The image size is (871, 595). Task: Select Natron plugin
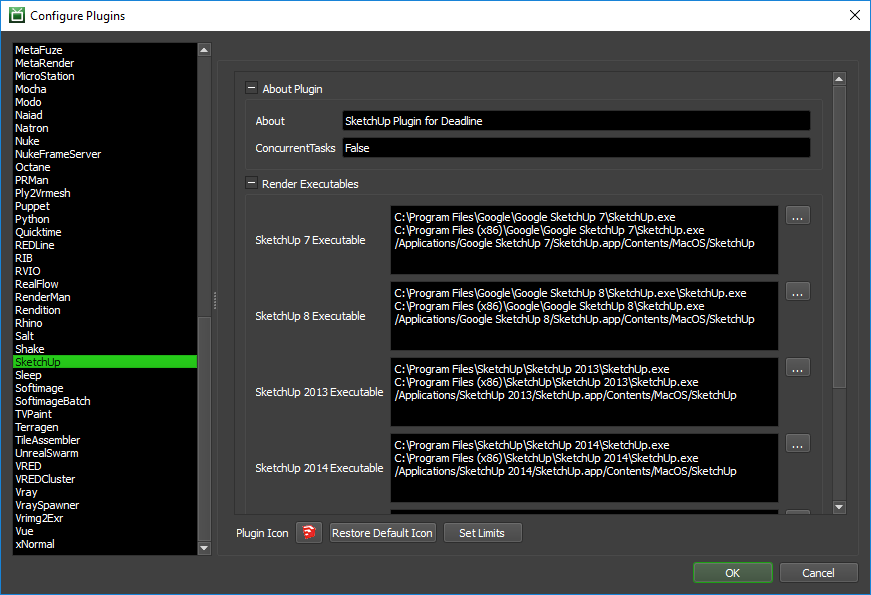(x=105, y=128)
